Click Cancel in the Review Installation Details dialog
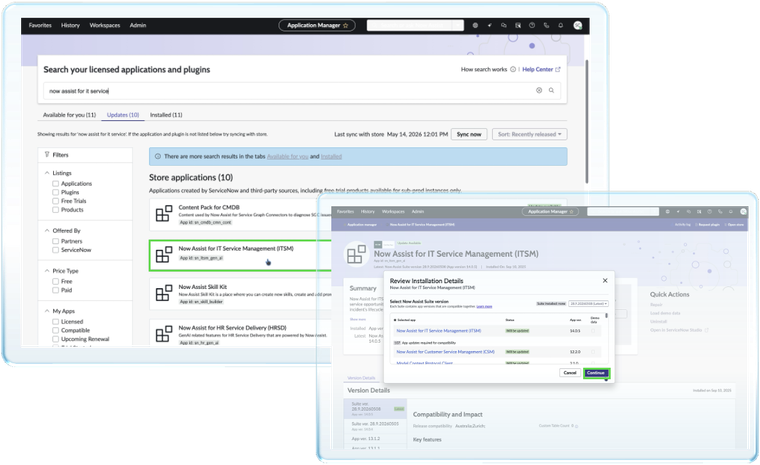 tap(570, 373)
